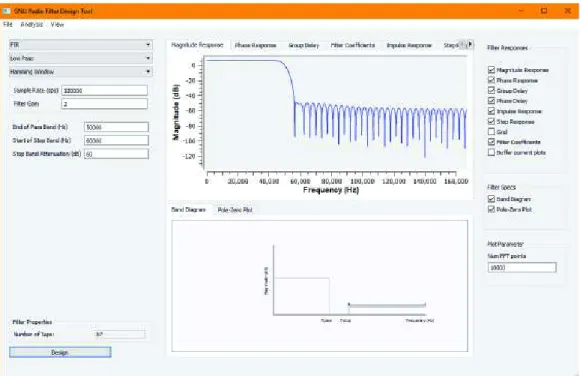Switch to the Phase Response tab
The image size is (580, 376).
point(256,45)
